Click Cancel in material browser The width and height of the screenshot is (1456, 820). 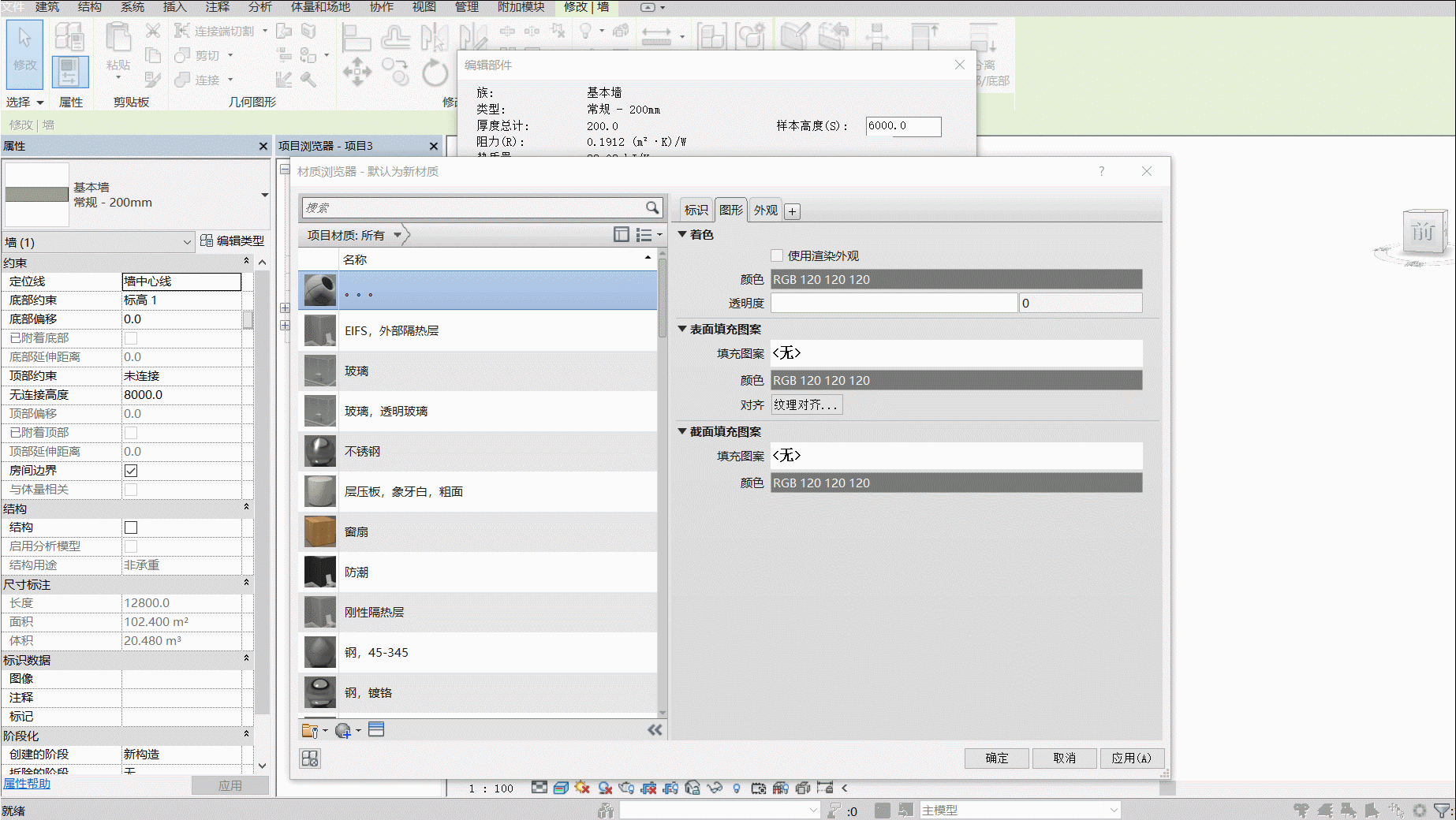pyautogui.click(x=1065, y=758)
